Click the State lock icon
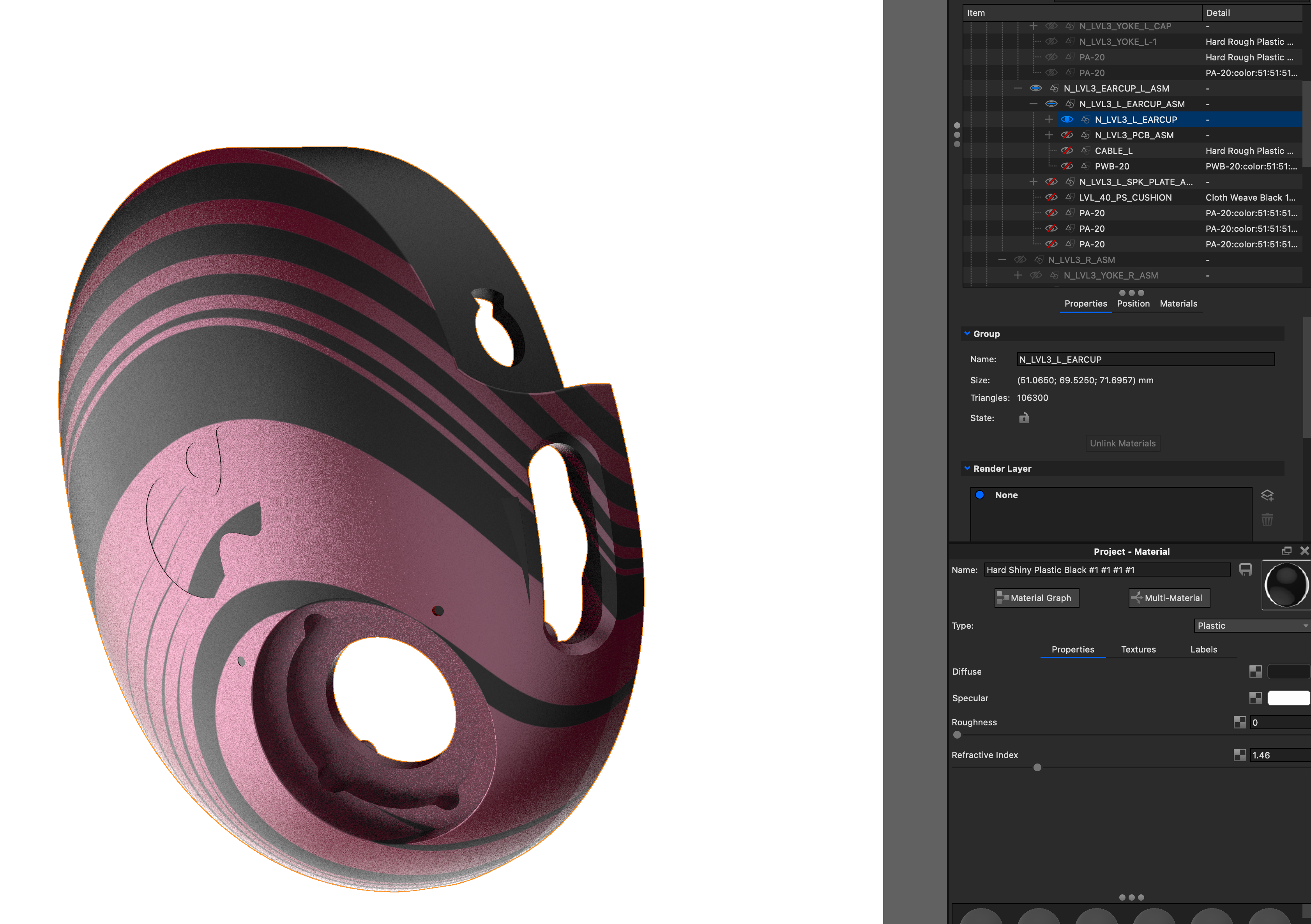 pyautogui.click(x=1024, y=418)
